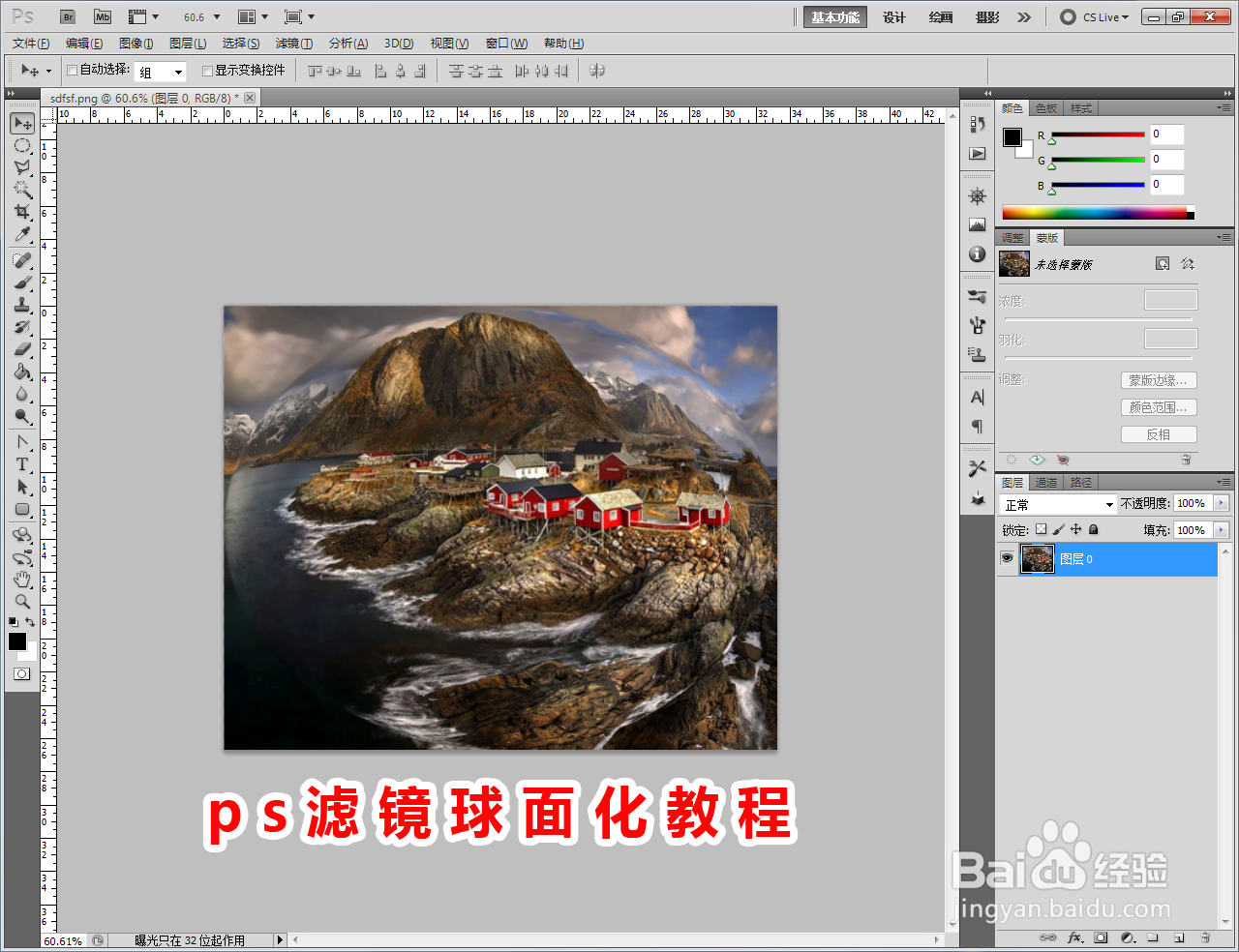Viewport: 1239px width, 952px height.
Task: Enable the 自动选择 checkbox in options bar
Action: 74,70
